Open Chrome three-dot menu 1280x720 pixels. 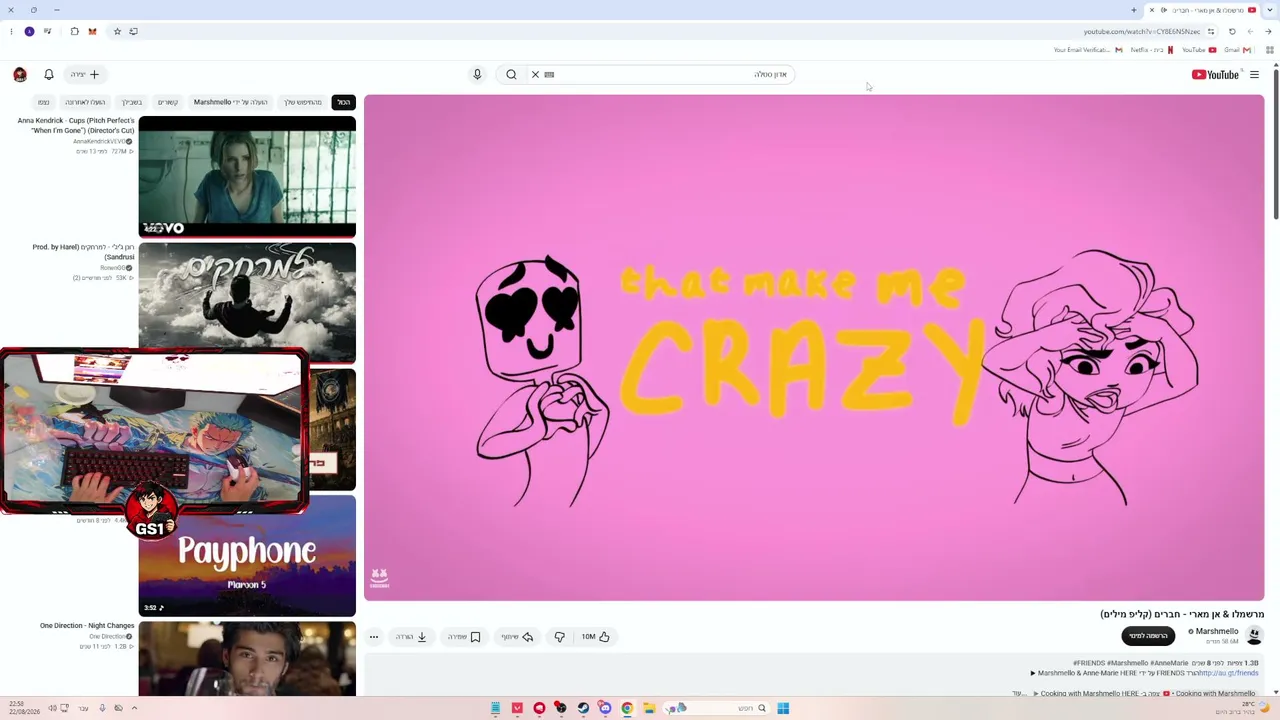(x=11, y=32)
